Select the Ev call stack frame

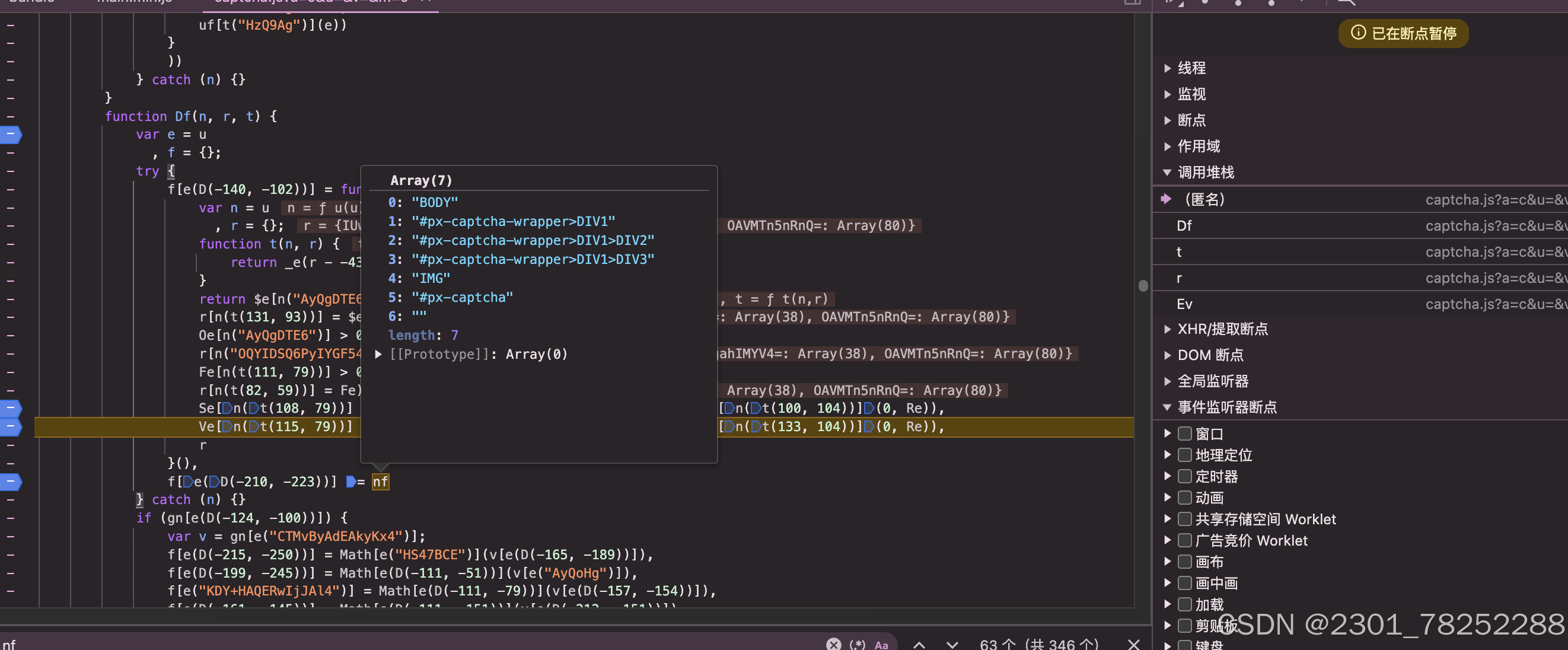click(x=1184, y=304)
